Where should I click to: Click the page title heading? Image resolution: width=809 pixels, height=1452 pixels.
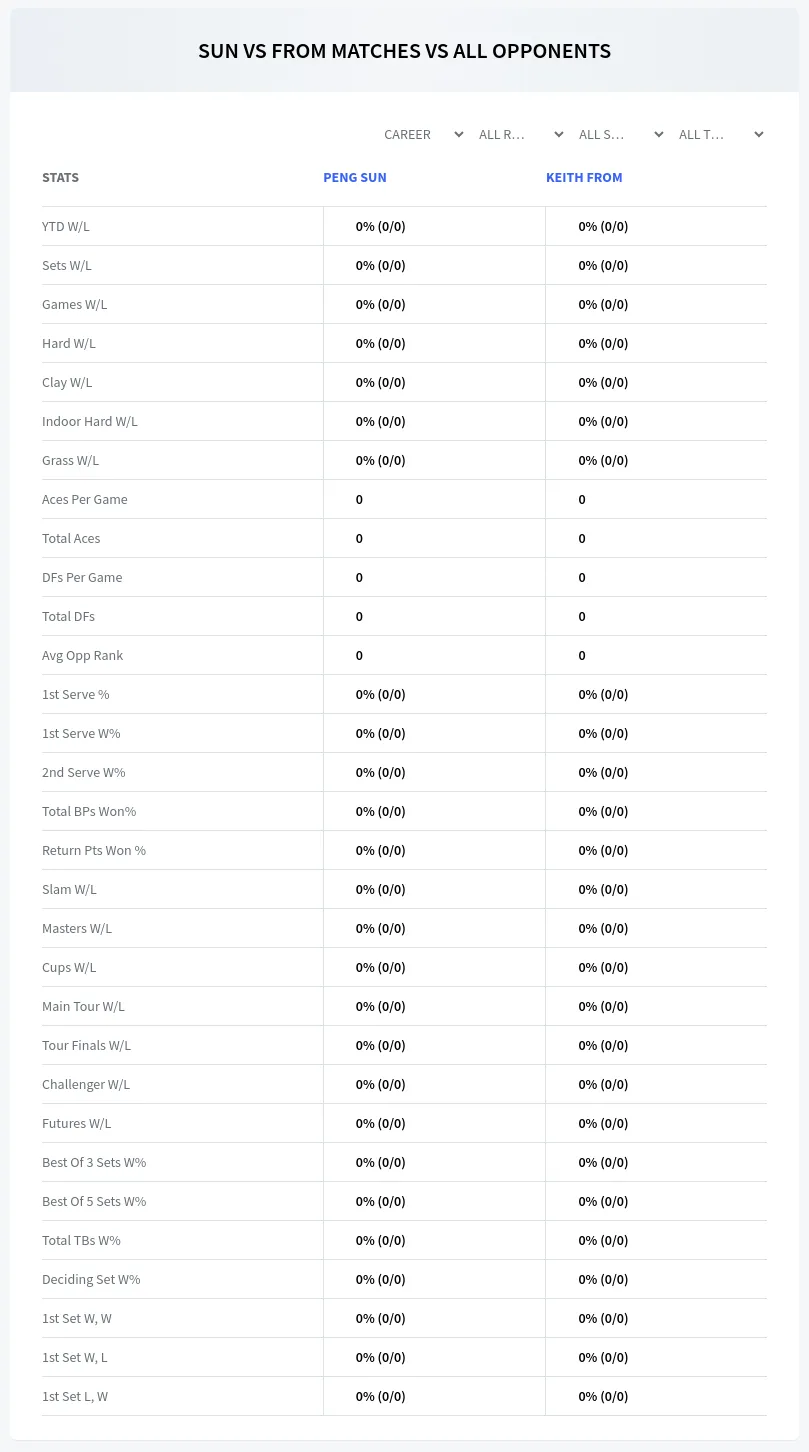click(404, 51)
